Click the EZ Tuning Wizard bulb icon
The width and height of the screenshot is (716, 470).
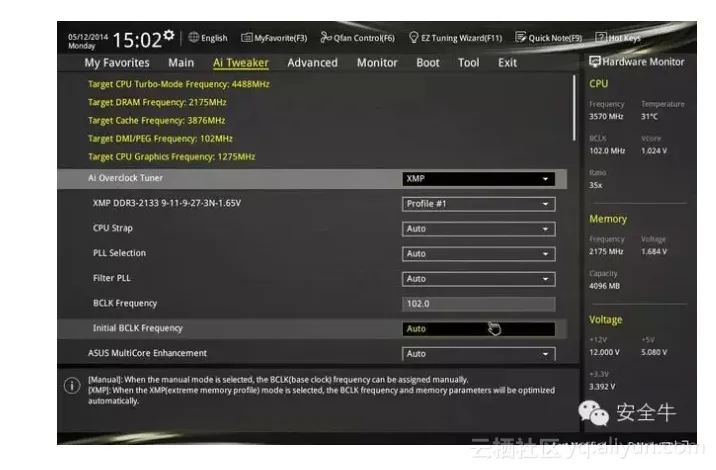[413, 37]
